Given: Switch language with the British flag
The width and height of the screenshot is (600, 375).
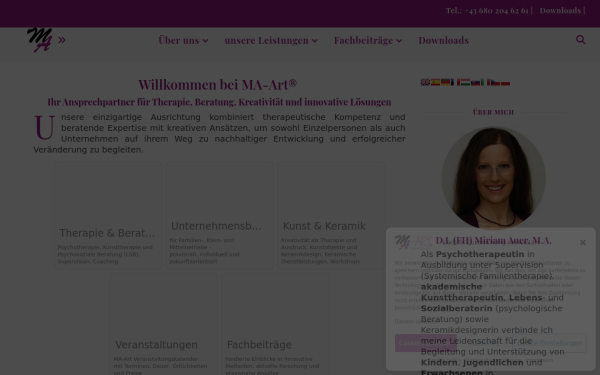Looking at the screenshot, I should pos(425,82).
